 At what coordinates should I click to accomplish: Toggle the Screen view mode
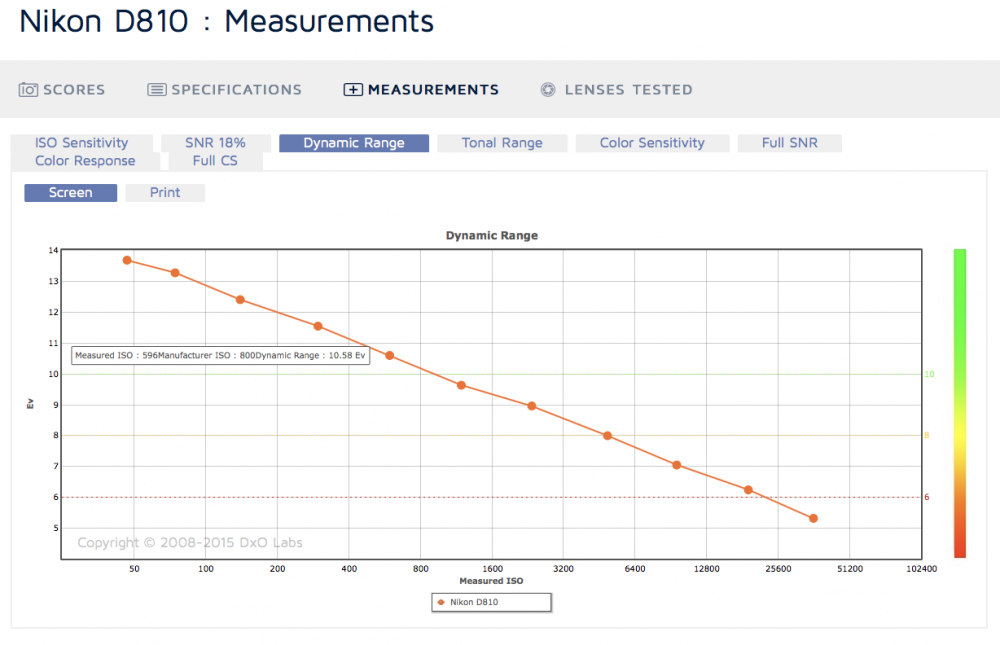(71, 193)
